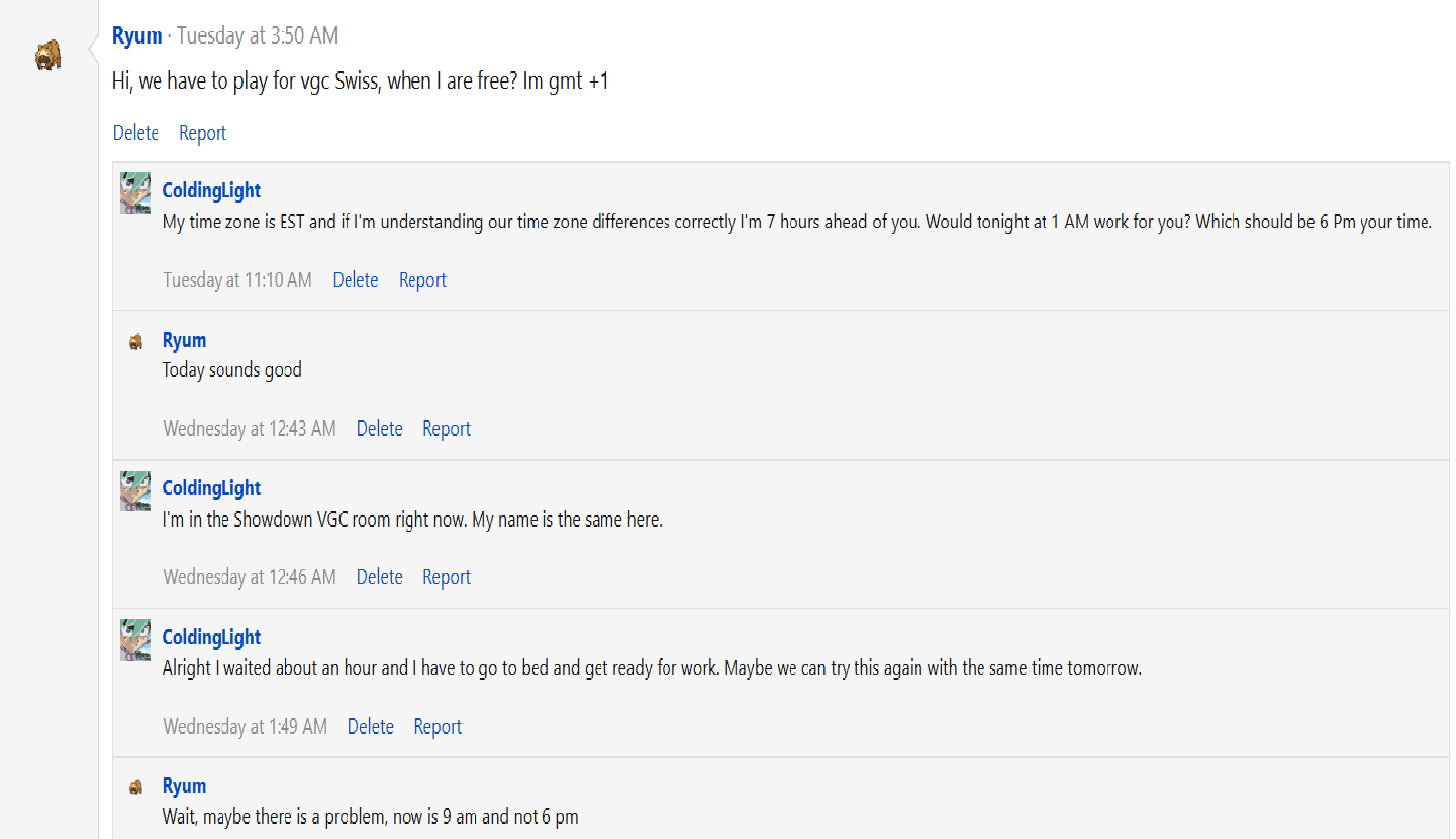
Task: Delete the Wednesday 12:46 AM comment
Action: coord(379,577)
